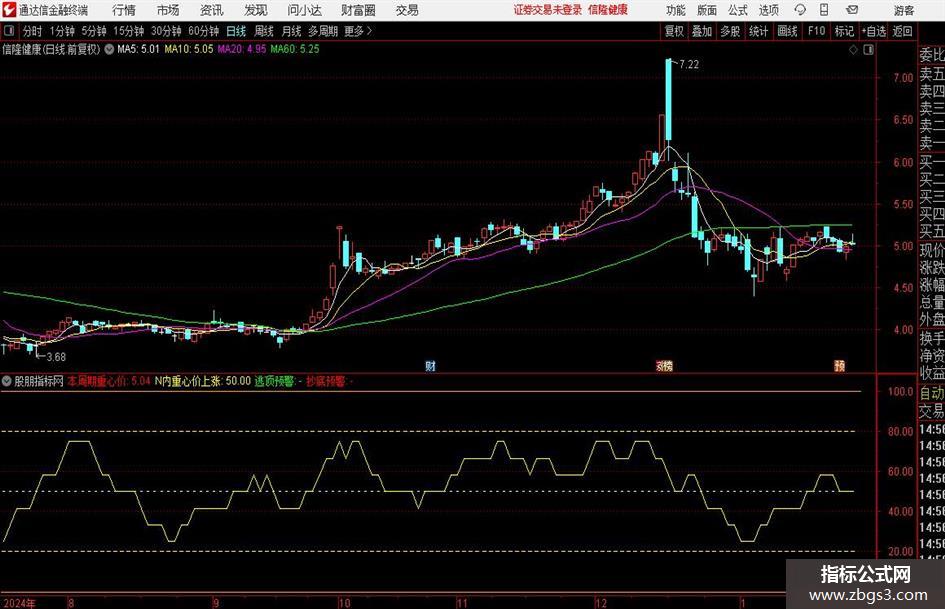This screenshot has width=945, height=609.
Task: Switch to 分时 intraday view
Action: coord(33,31)
